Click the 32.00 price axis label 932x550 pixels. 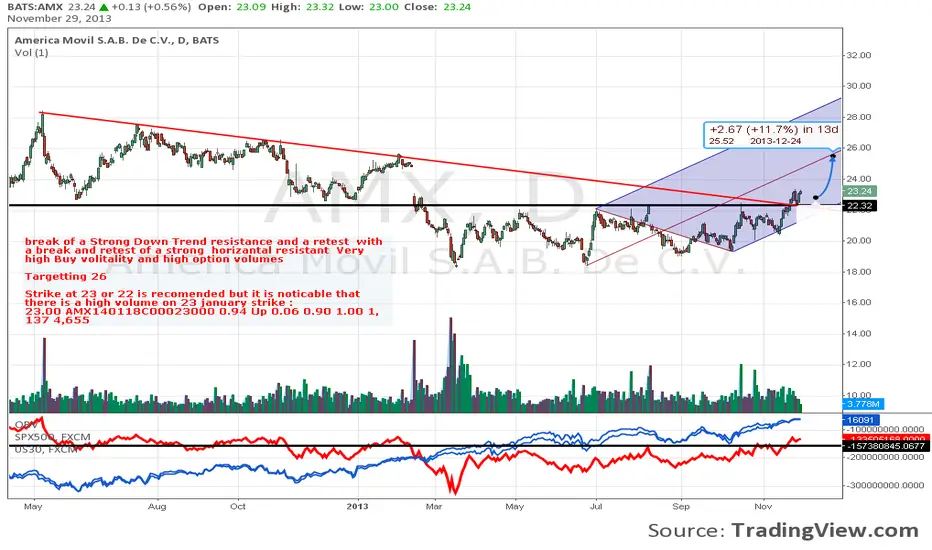pyautogui.click(x=859, y=55)
